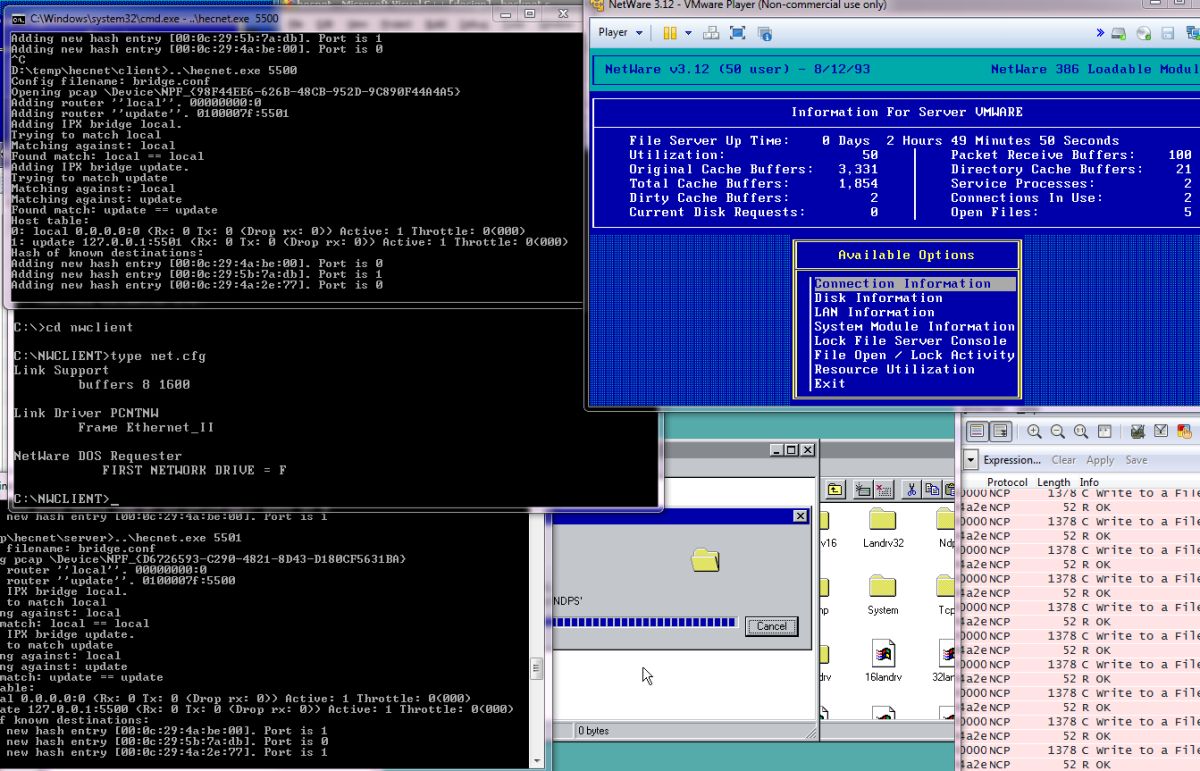Open Wireshark capture filters icon
The height and width of the screenshot is (771, 1200).
(1138, 431)
